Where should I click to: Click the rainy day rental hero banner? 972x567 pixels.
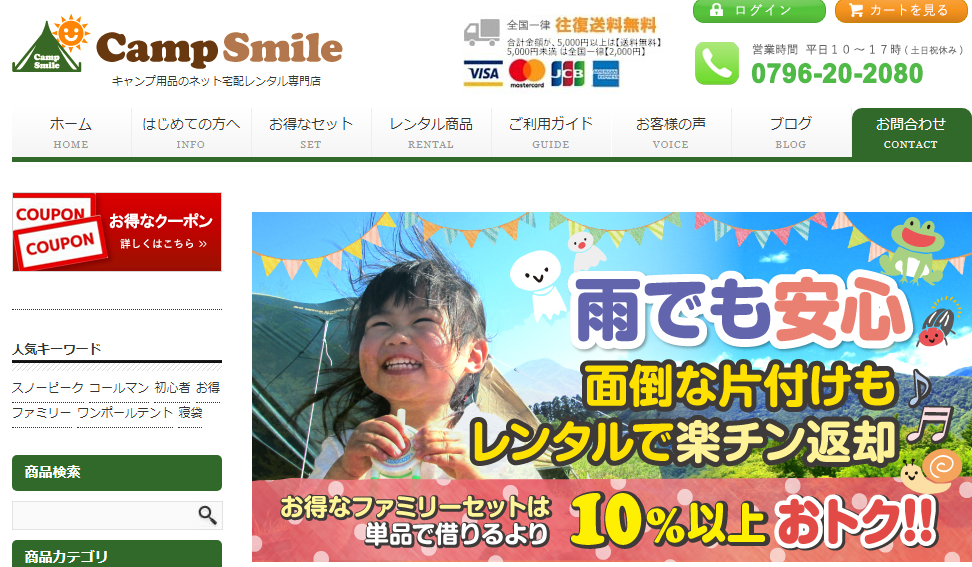(x=611, y=387)
